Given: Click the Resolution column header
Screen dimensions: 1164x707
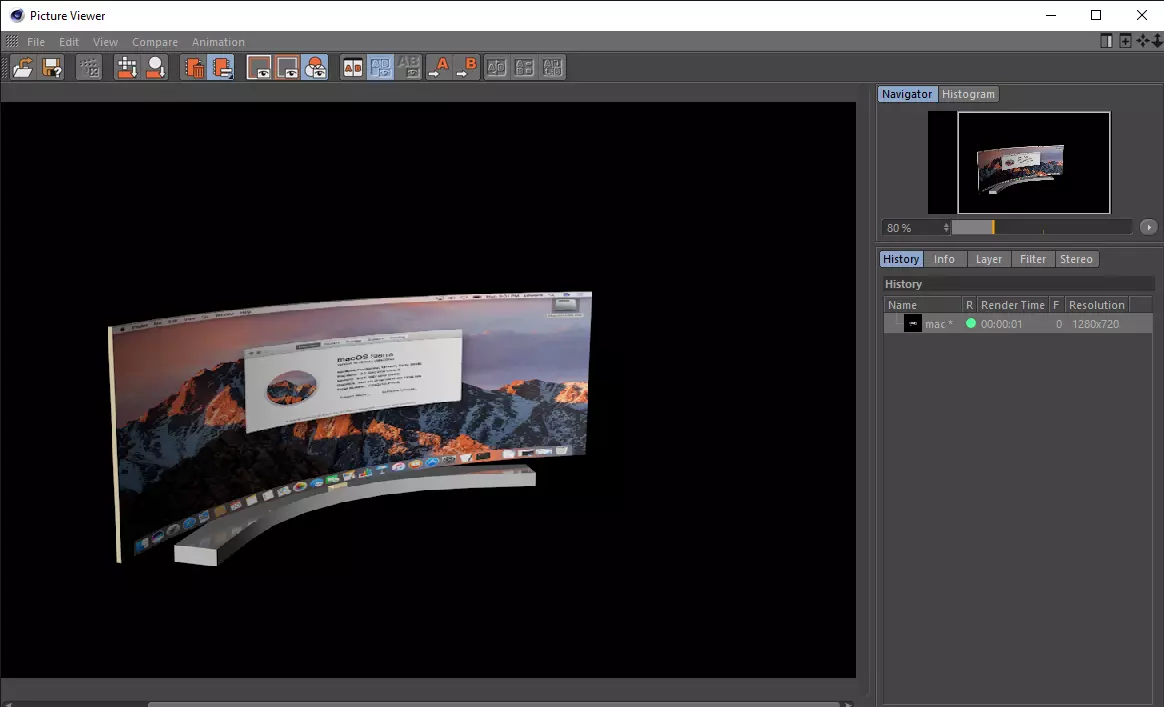Looking at the screenshot, I should point(1096,305).
